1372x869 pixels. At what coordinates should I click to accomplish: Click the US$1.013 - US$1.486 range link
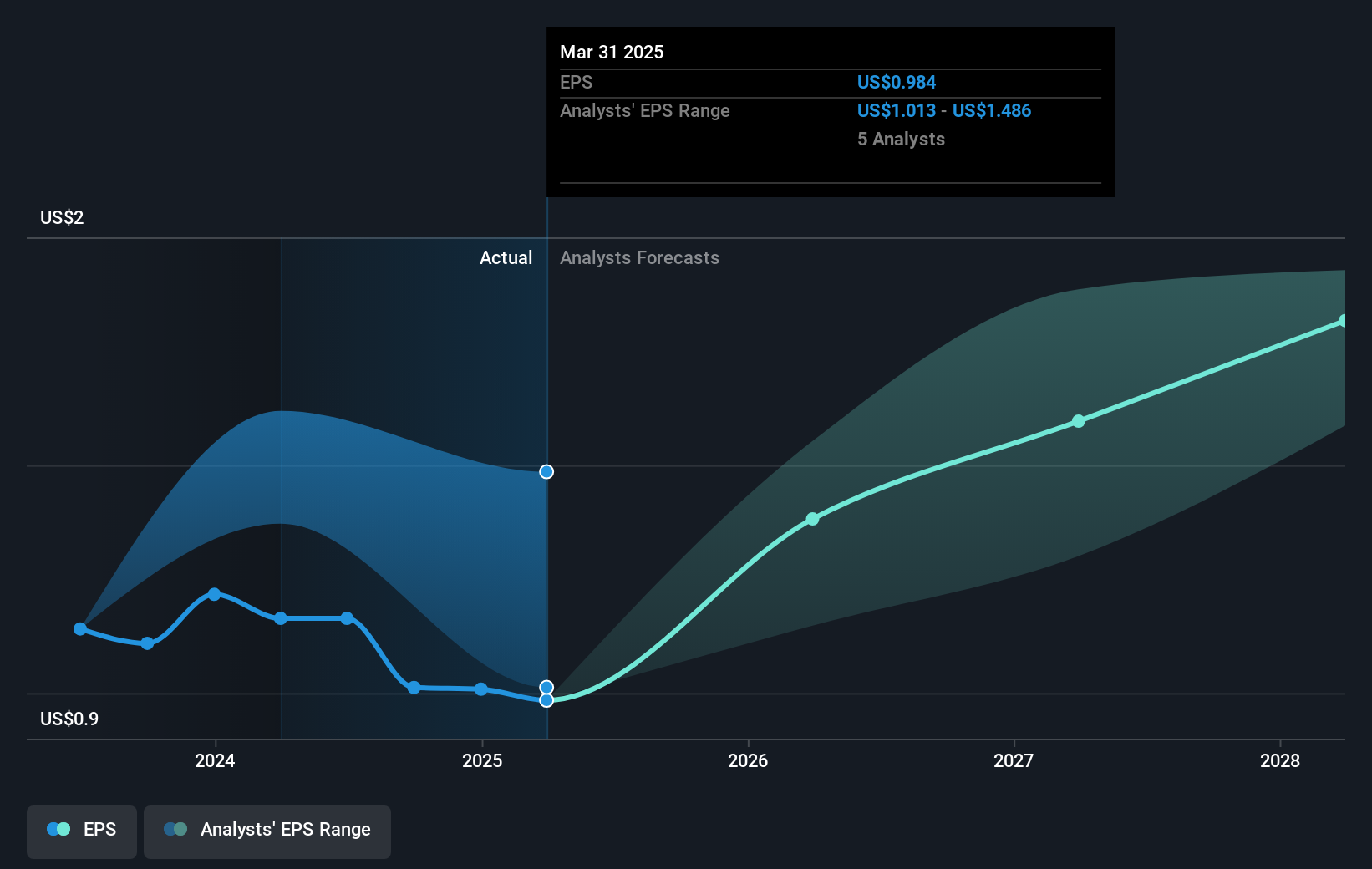tap(943, 110)
